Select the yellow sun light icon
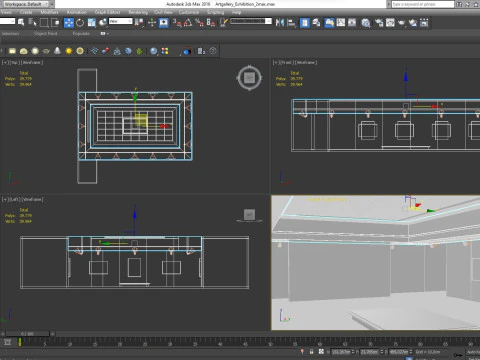Viewport: 480px width, 360px height. pos(69,51)
